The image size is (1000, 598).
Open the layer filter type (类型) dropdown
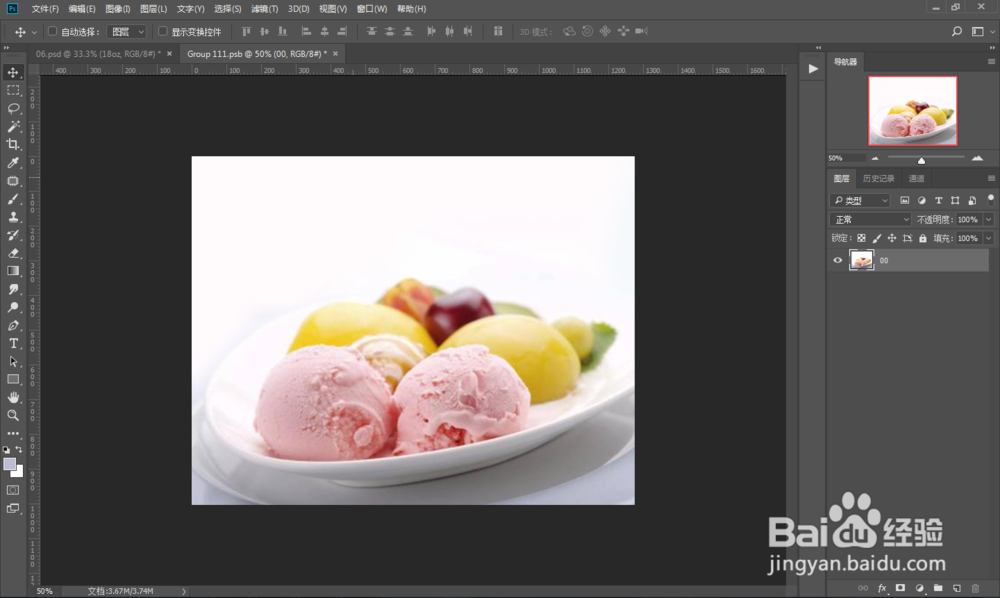pyautogui.click(x=859, y=200)
